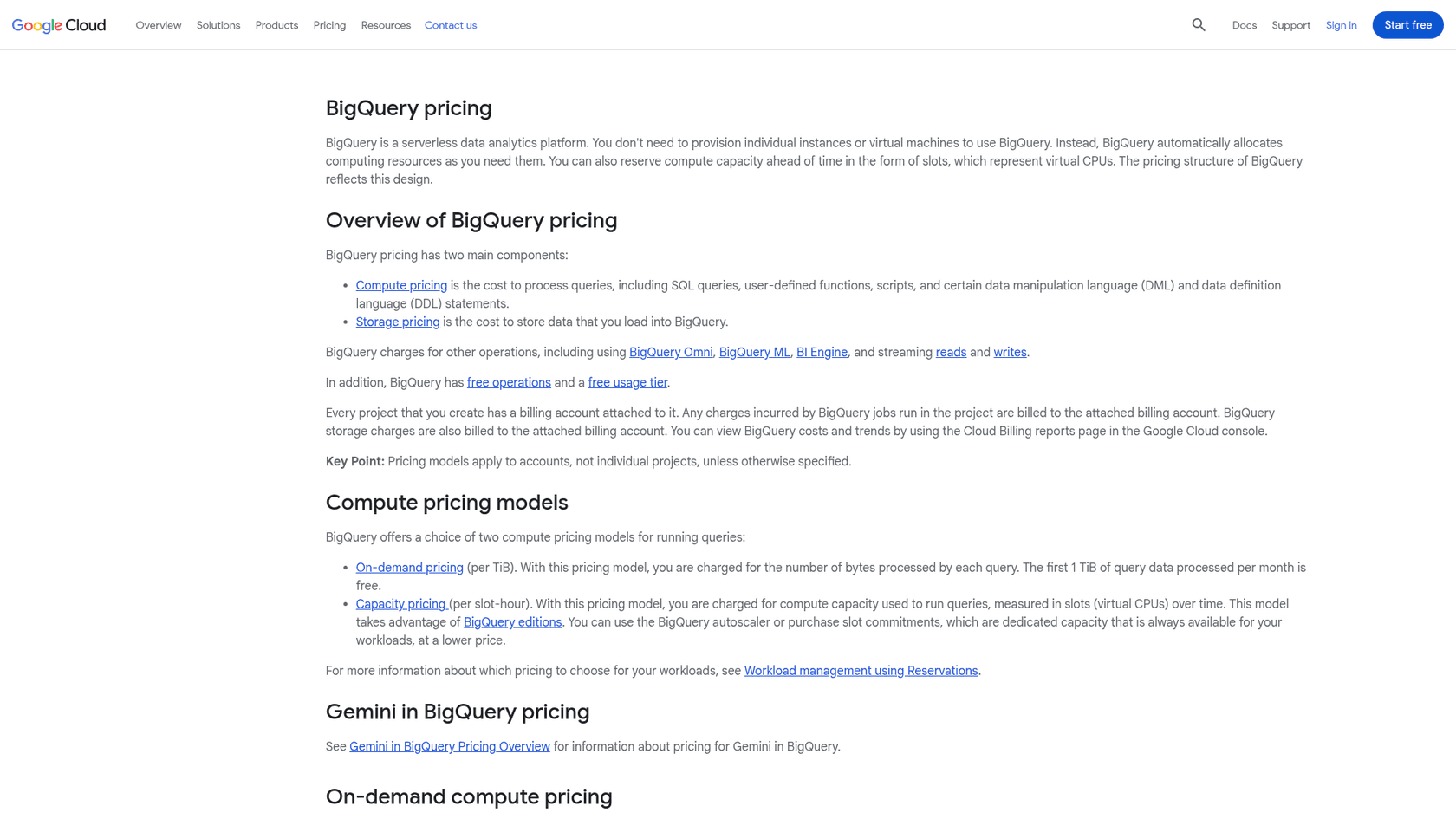Follow the Capacity pricing link

(402, 604)
